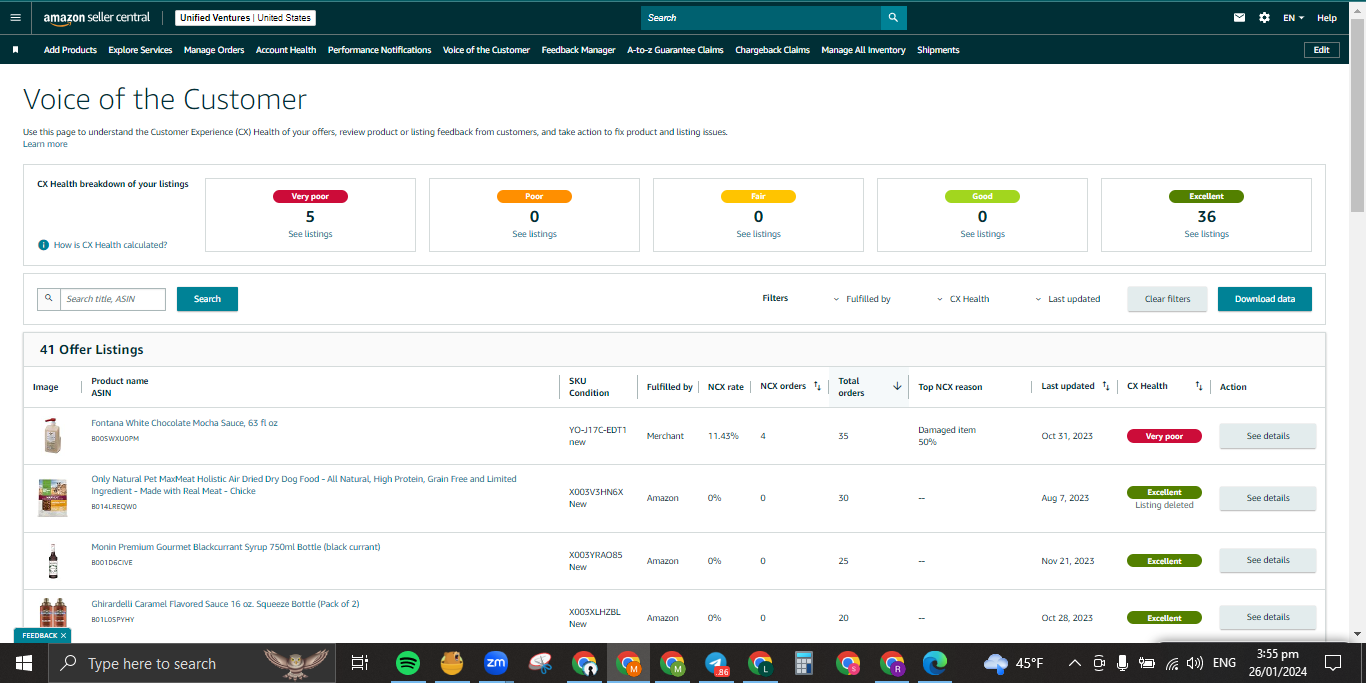1366x683 pixels.
Task: Open the settings gear icon
Action: 1264,18
